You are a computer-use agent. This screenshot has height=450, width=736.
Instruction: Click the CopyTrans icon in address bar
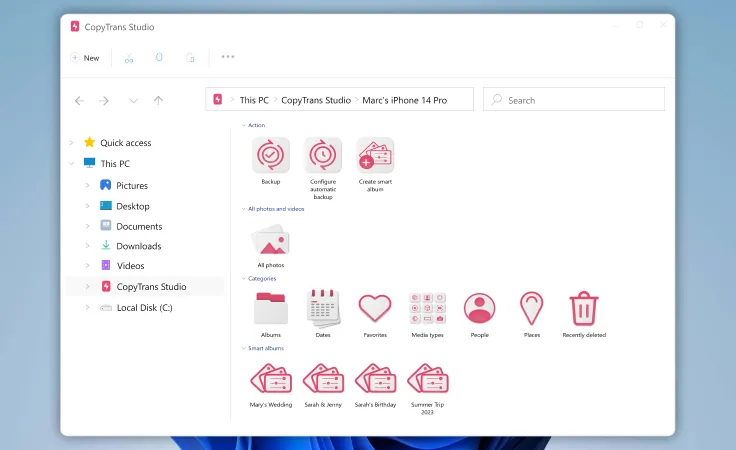[217, 99]
